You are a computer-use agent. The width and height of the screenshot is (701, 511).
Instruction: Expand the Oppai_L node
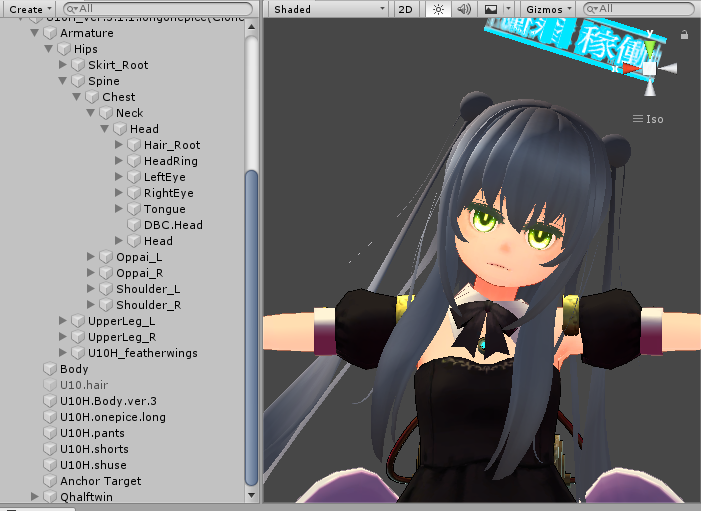point(91,257)
